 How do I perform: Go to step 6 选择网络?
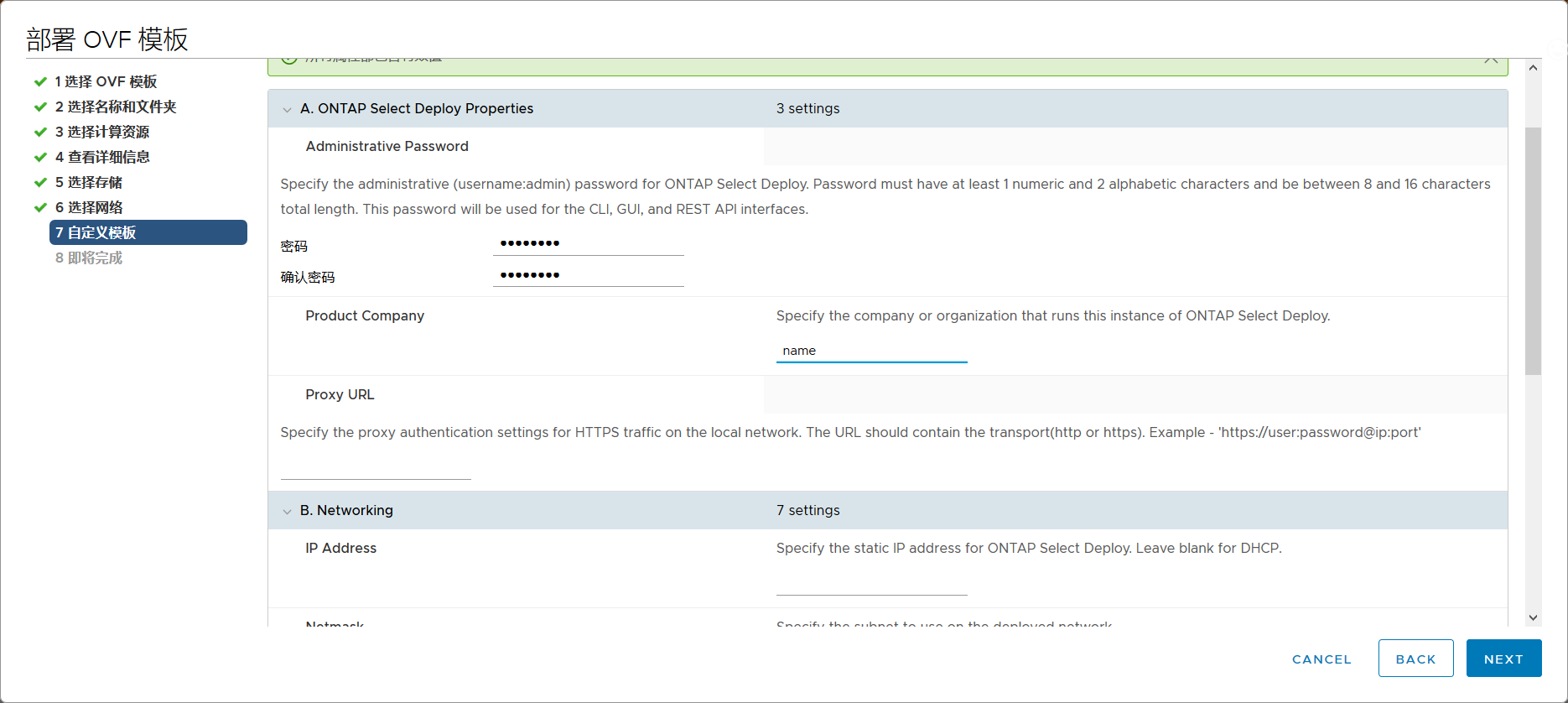click(89, 207)
